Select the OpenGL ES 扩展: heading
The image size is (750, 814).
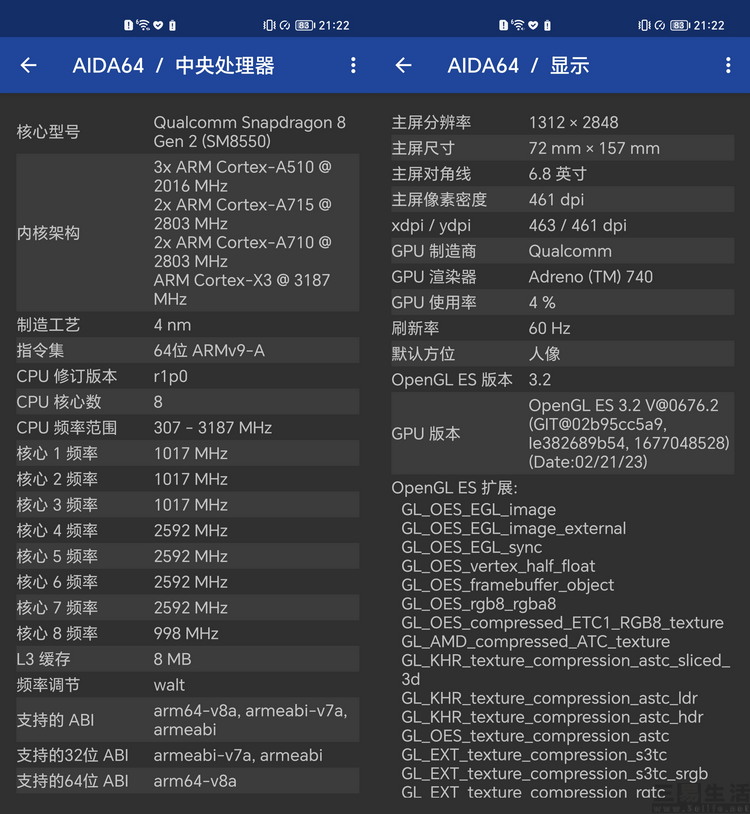tap(454, 488)
